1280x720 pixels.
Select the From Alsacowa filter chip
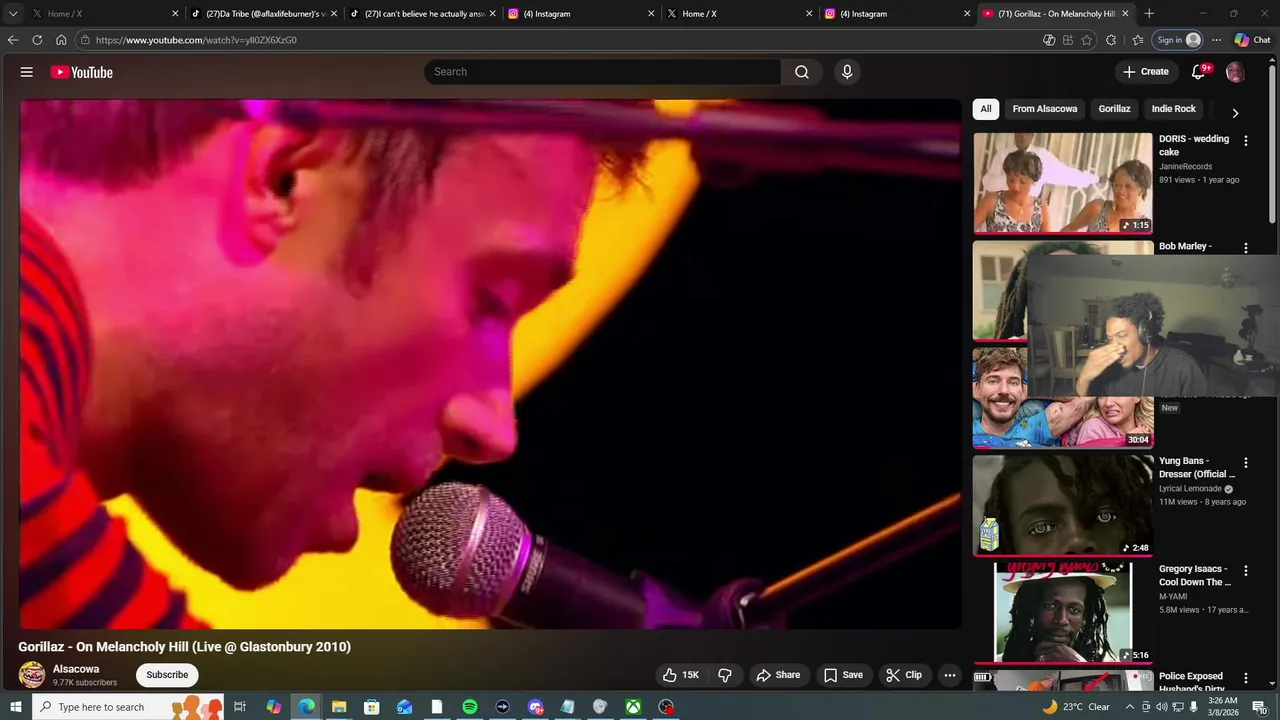coord(1045,109)
